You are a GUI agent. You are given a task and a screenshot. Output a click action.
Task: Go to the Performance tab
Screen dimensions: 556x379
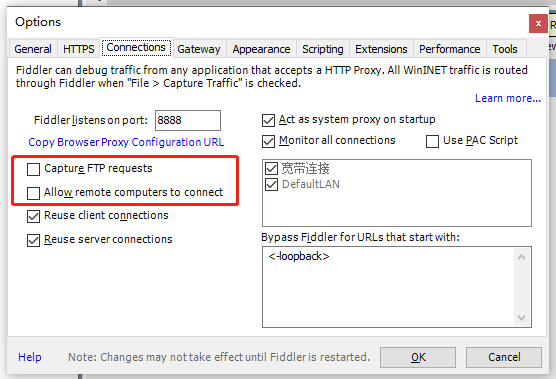point(450,49)
